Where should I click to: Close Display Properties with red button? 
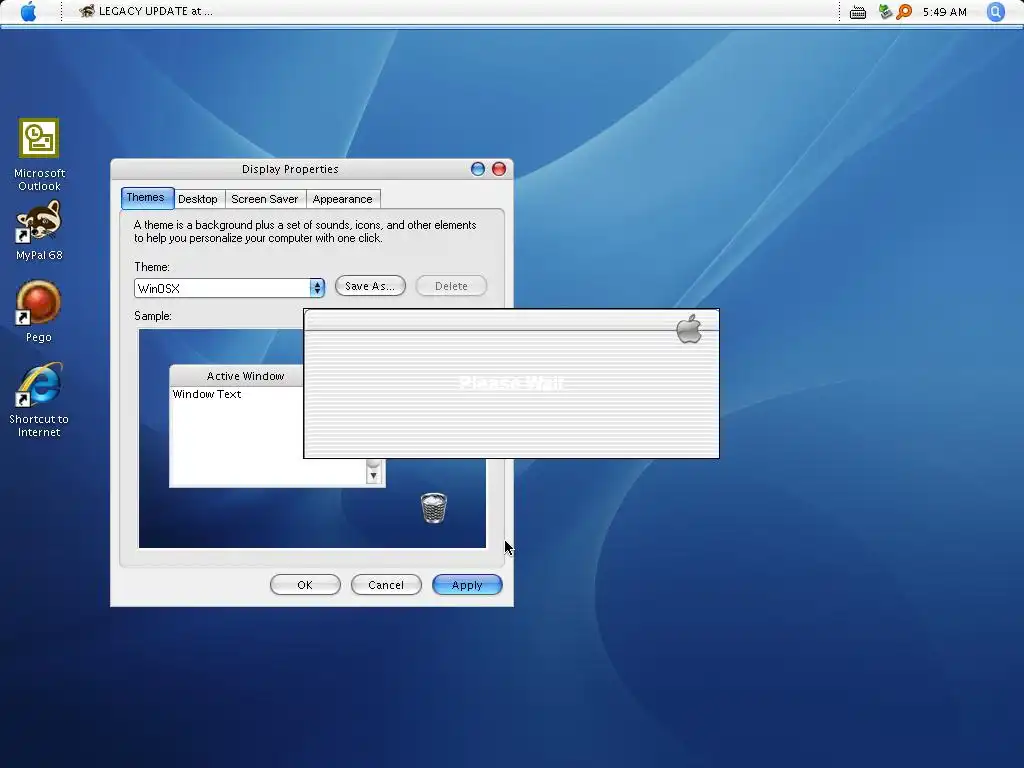point(499,169)
